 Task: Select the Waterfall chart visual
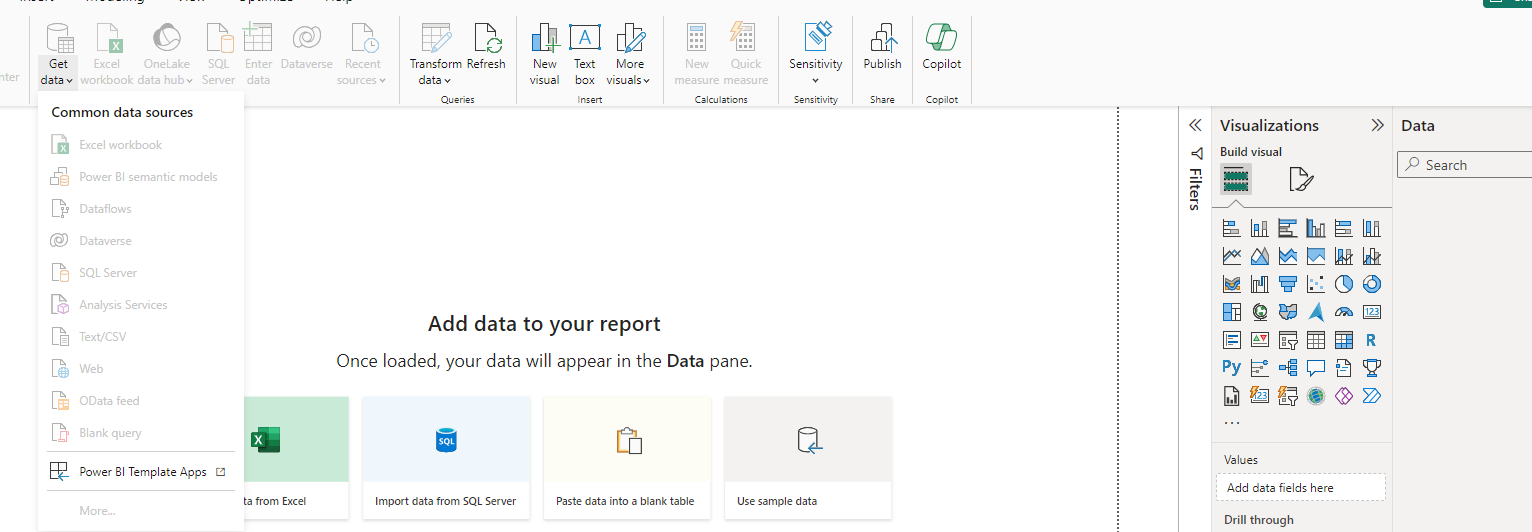(1260, 284)
